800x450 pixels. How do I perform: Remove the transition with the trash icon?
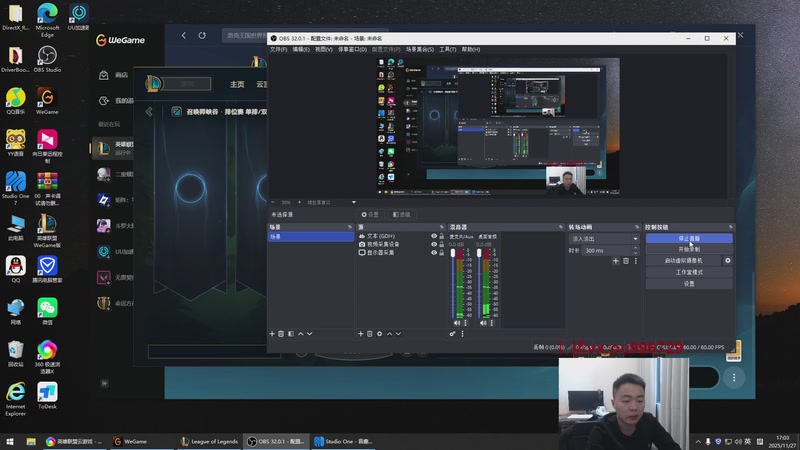pos(626,261)
